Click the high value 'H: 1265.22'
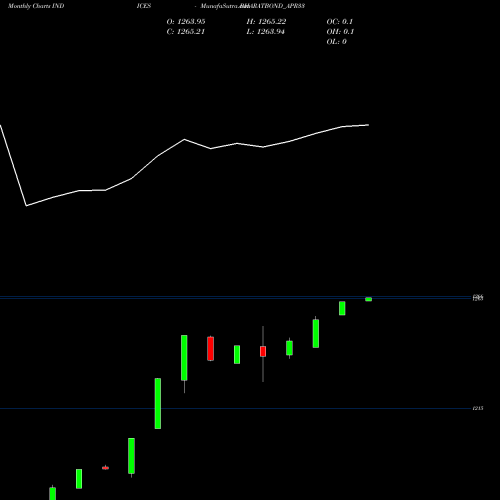500x500 pixels. (266, 22)
